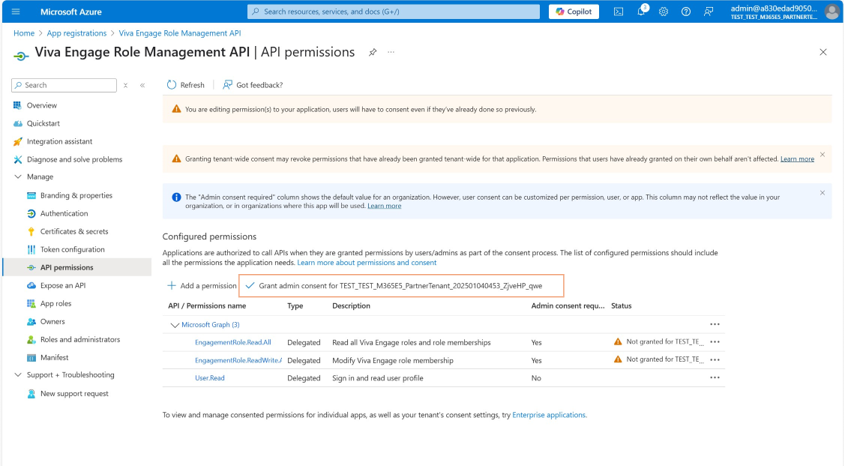Open ellipsis menu for EngagementRole.ReadWrite row
This screenshot has width=844, height=466.
click(714, 359)
